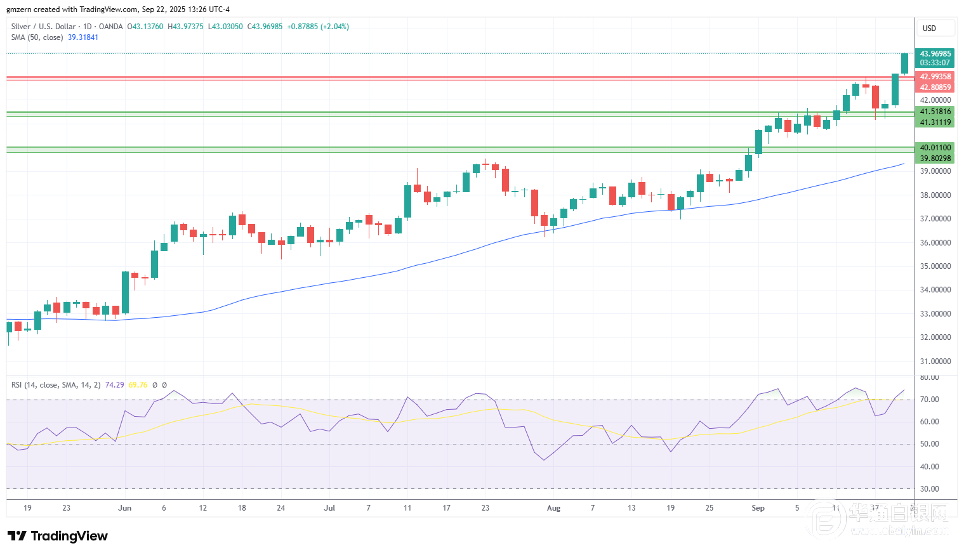Select the red resistance label 42.99358

[x=934, y=77]
